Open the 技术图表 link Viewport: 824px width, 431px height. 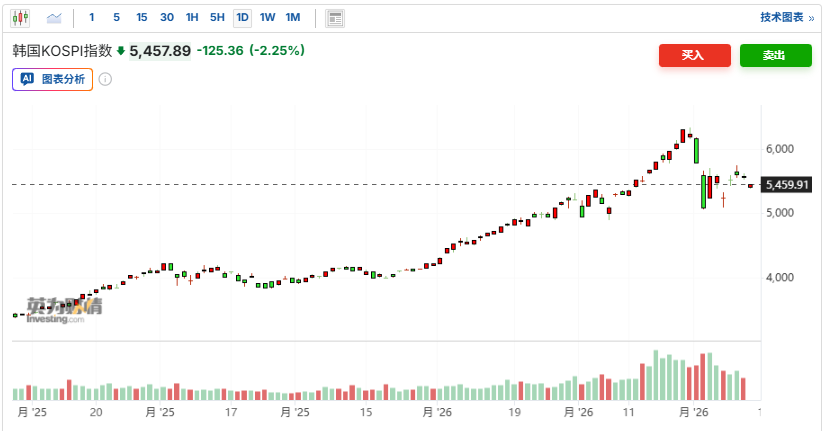point(786,18)
